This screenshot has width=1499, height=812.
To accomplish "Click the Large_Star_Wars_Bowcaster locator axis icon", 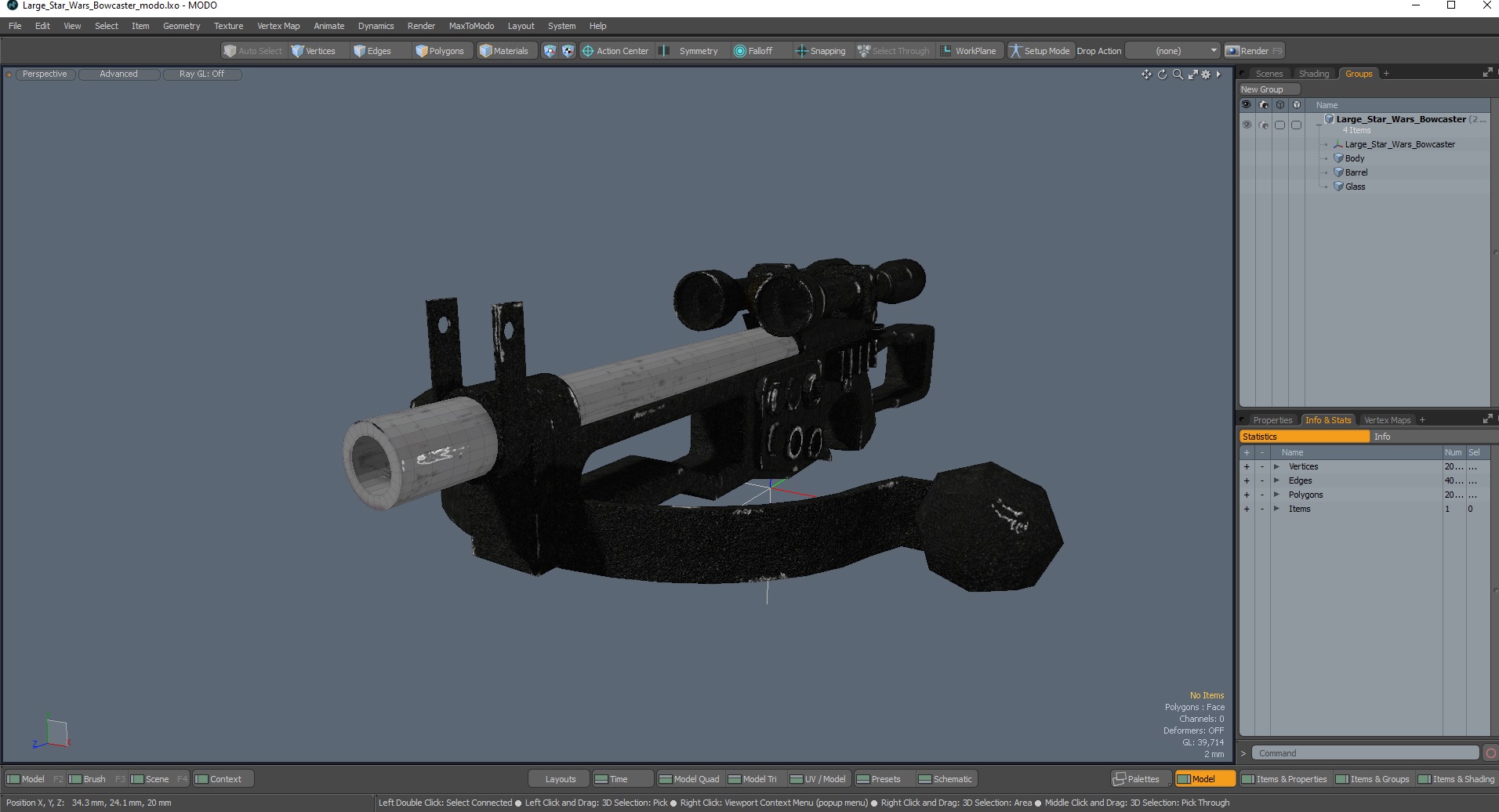I will 1338,144.
